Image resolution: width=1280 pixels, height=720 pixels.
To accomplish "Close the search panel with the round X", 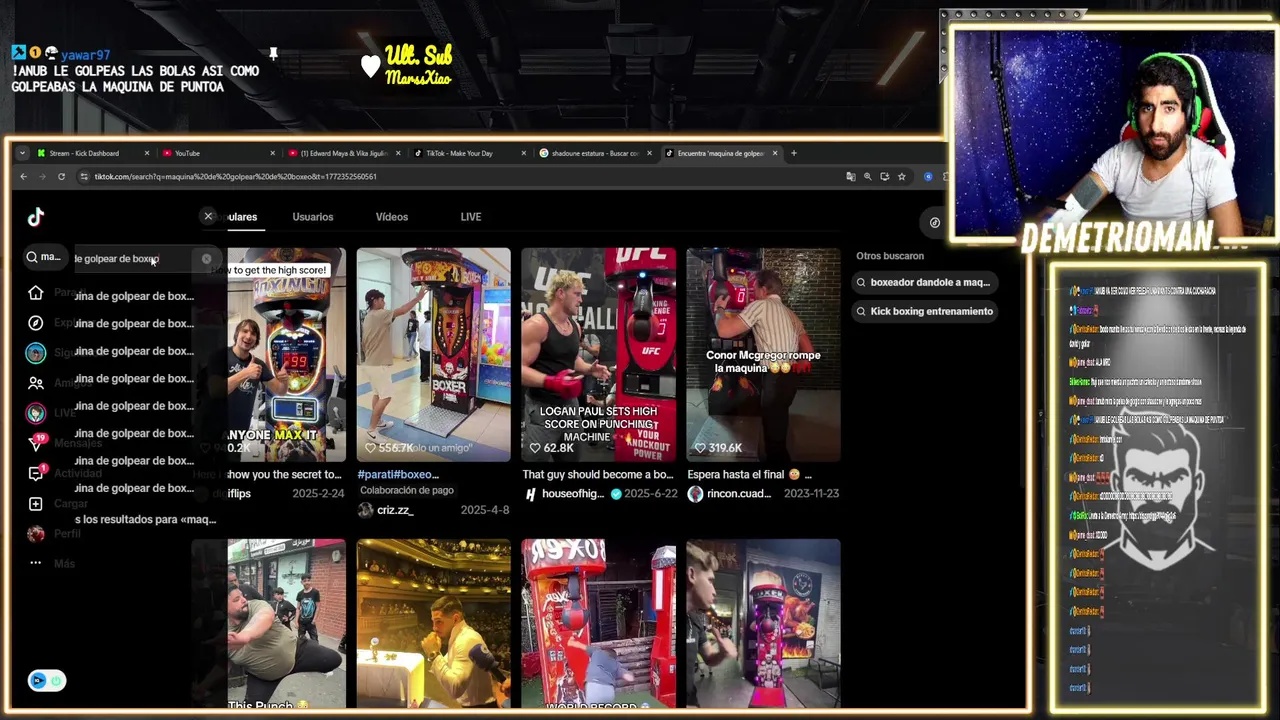I will (x=208, y=216).
